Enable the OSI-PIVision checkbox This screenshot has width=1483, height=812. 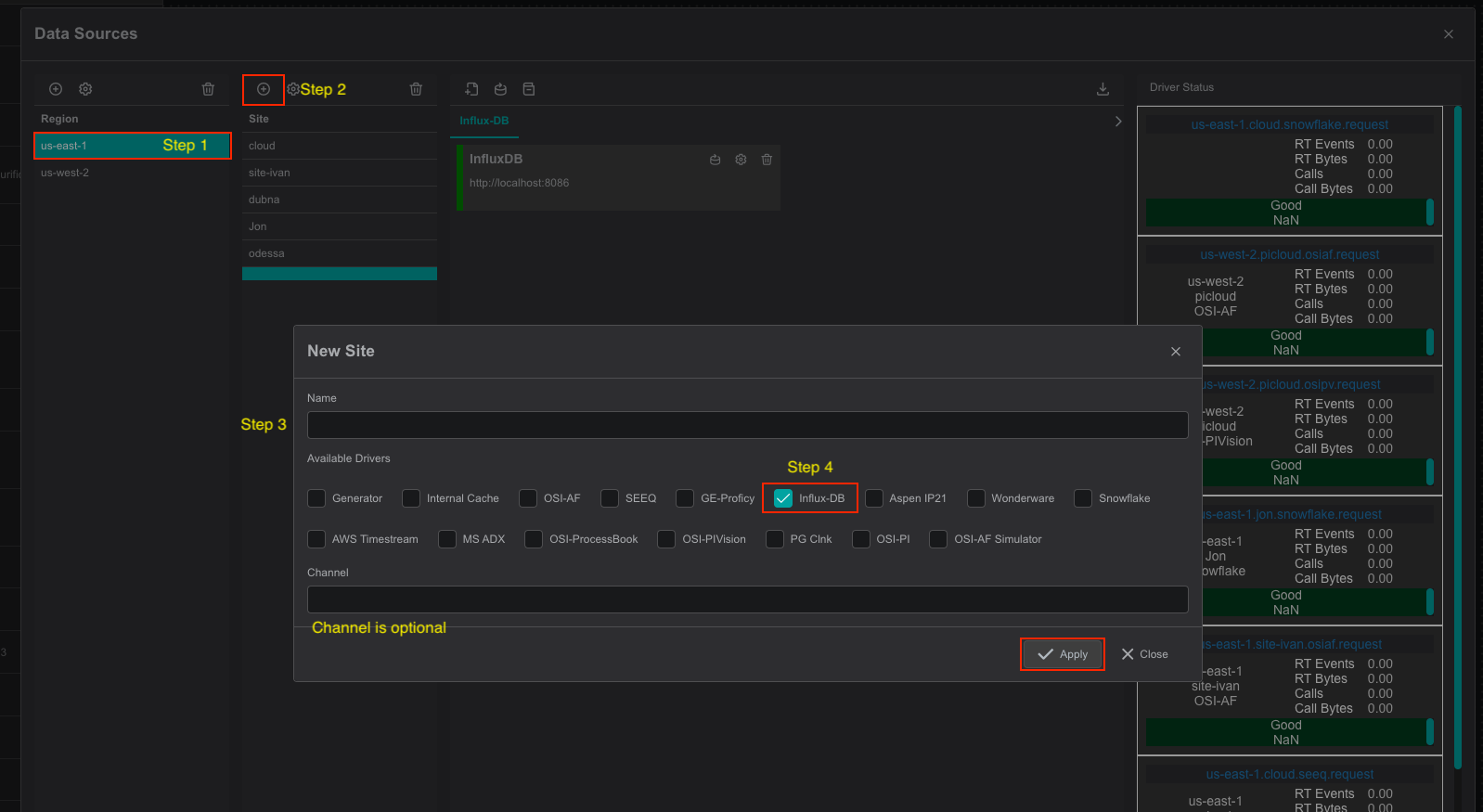[666, 539]
